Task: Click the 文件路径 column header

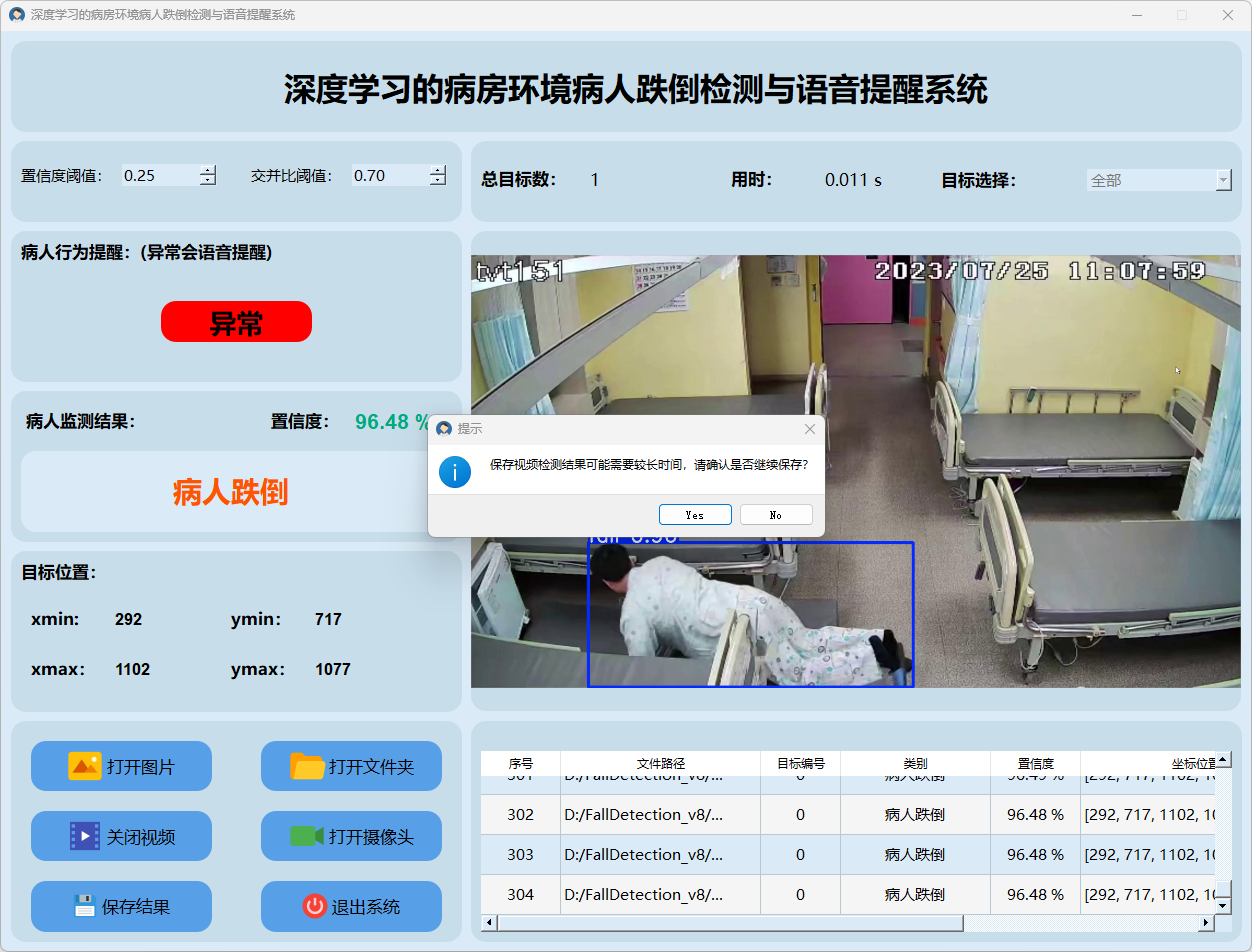Action: pyautogui.click(x=660, y=763)
